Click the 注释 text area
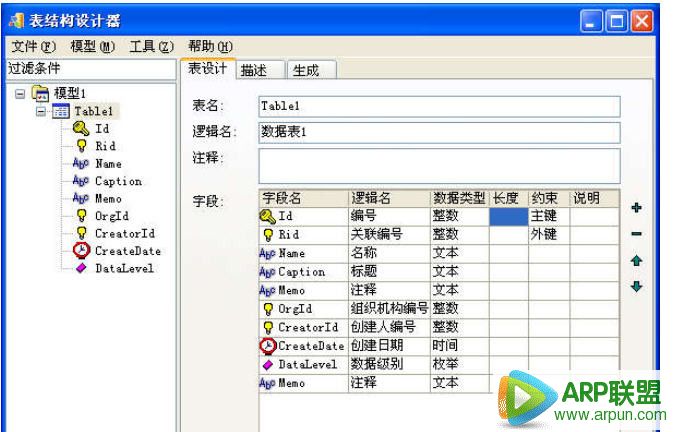Screen dimensions: 675x432 click(438, 165)
